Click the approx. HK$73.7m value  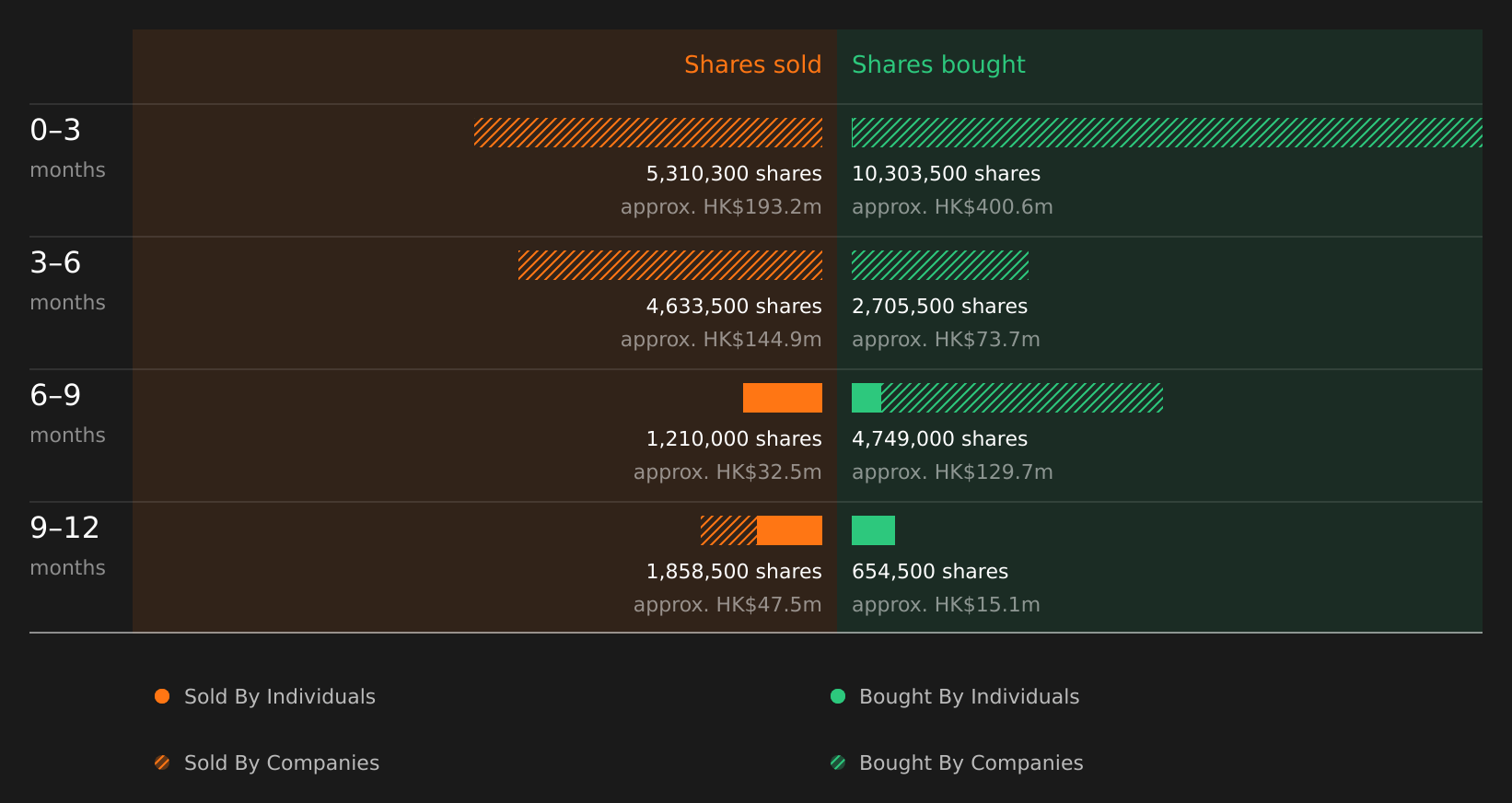click(x=946, y=340)
